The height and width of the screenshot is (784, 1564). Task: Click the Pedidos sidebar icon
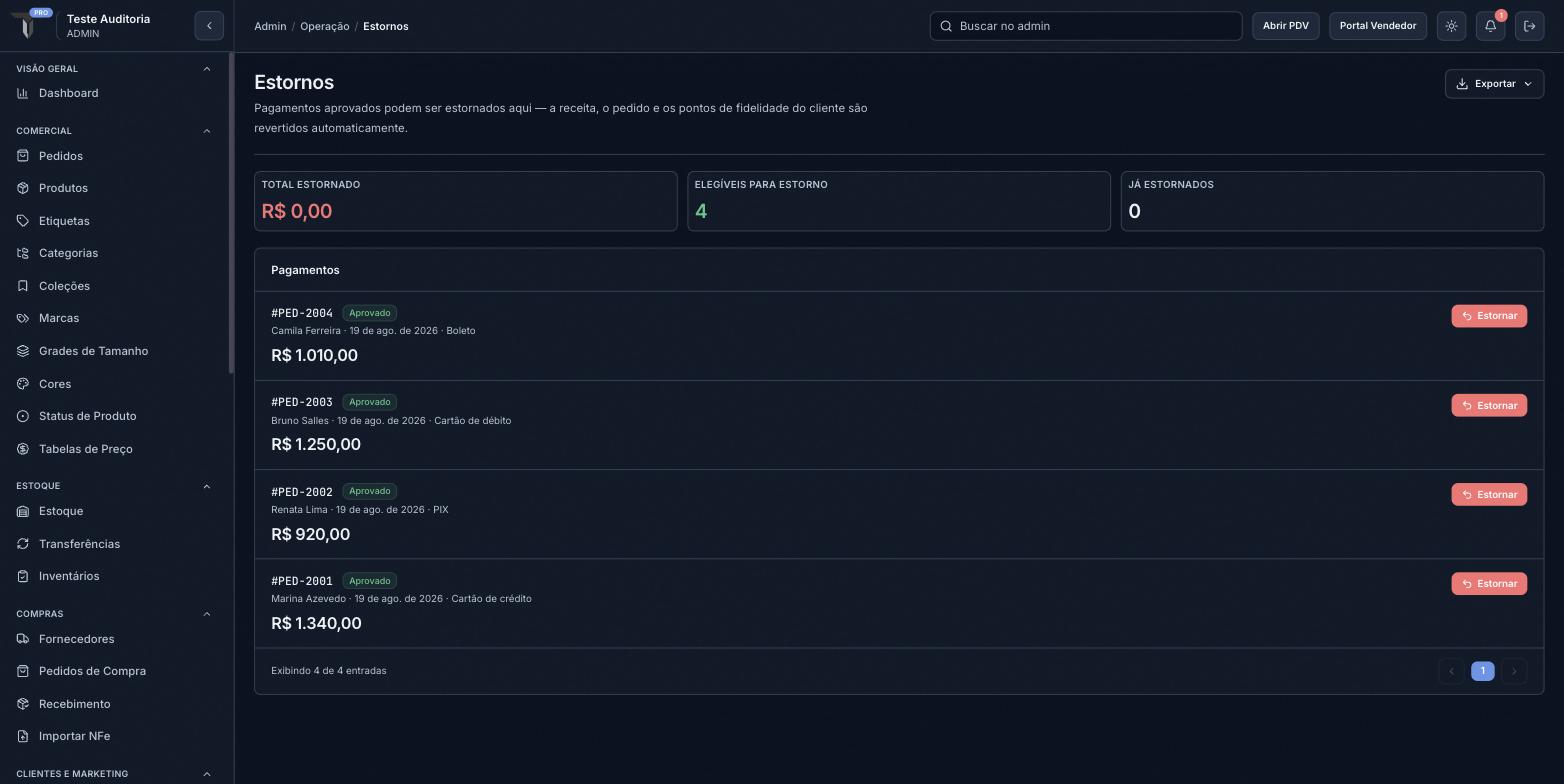click(x=23, y=156)
